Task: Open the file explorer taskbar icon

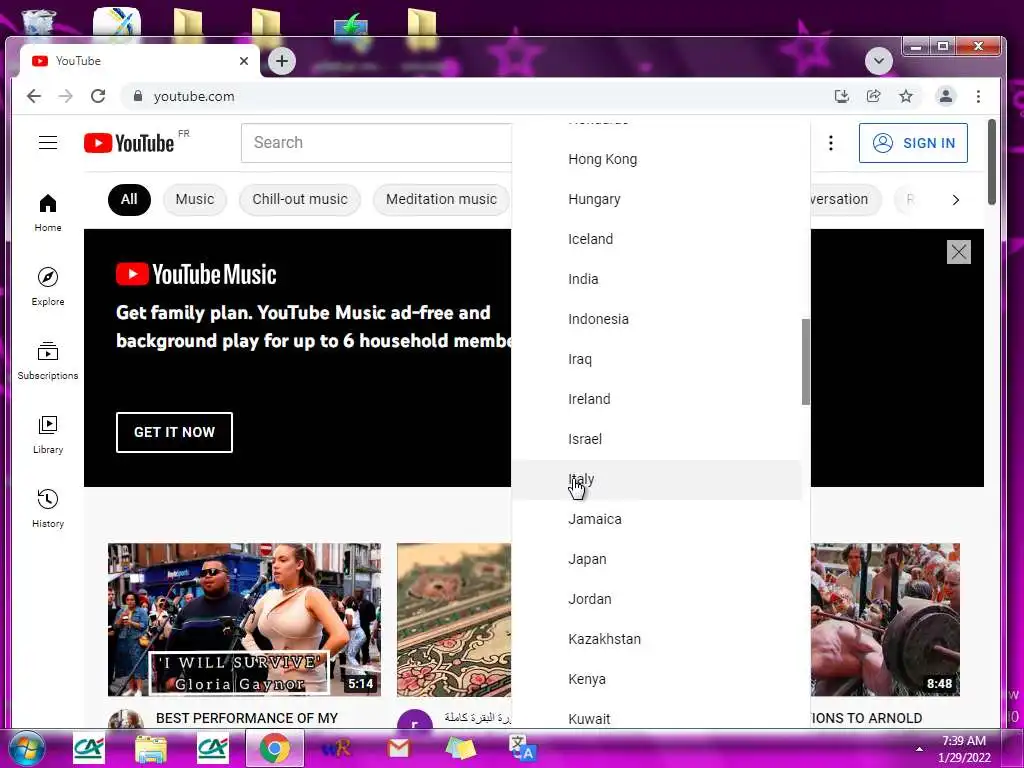Action: 151,748
